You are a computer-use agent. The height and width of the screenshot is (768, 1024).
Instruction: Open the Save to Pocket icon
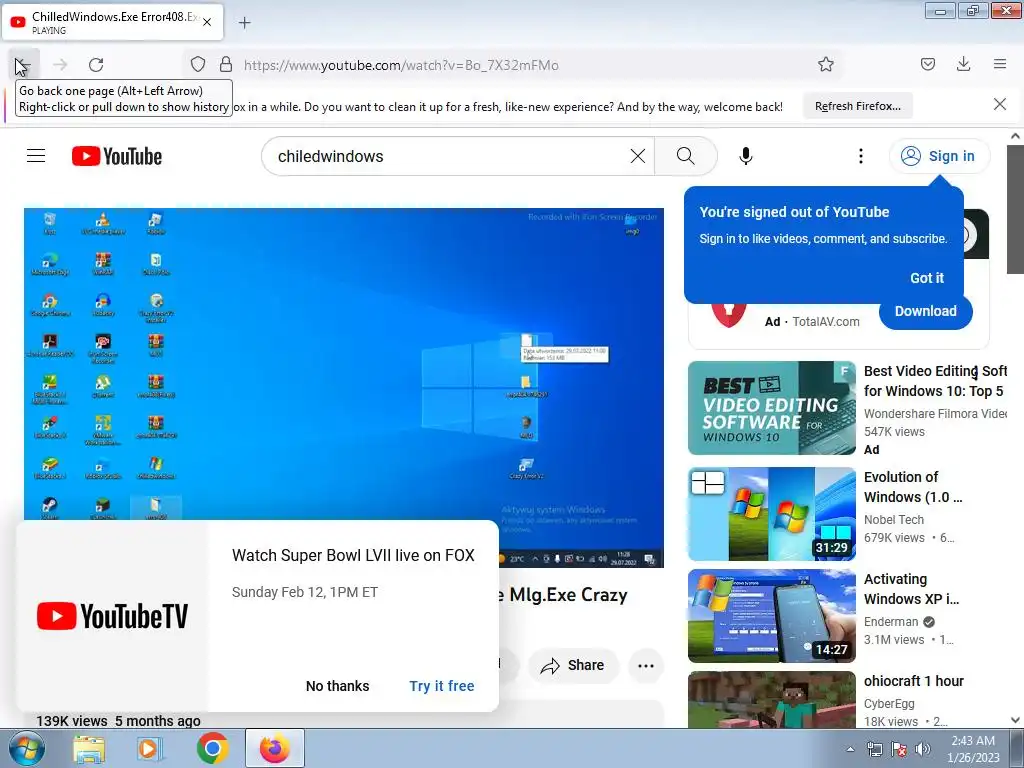point(927,64)
